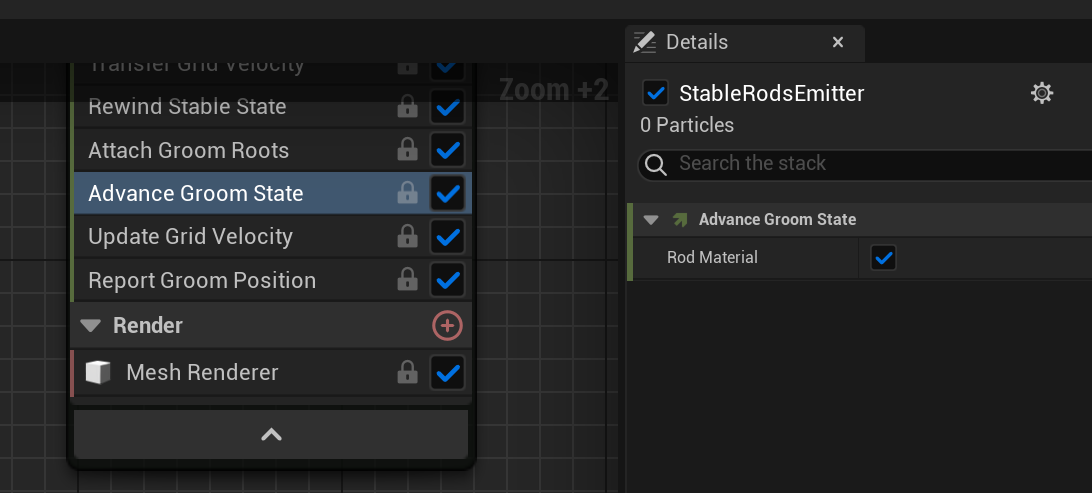The width and height of the screenshot is (1092, 493).
Task: Disable the Rewind Stable State module checkbox
Action: coord(447,107)
